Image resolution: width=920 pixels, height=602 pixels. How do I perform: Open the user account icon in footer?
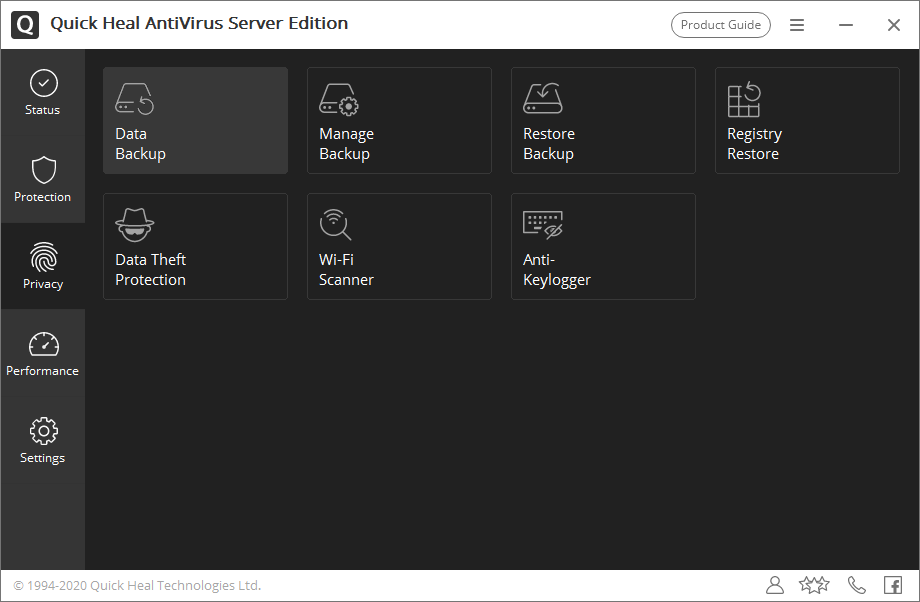[775, 585]
